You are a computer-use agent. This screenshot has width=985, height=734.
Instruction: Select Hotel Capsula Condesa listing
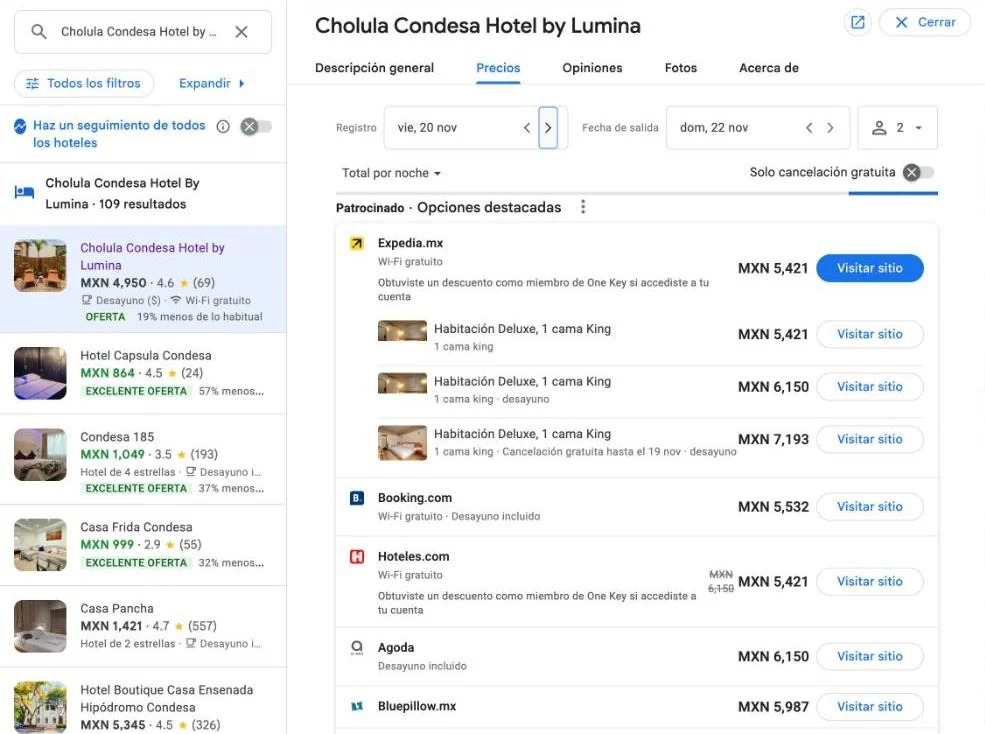tap(143, 373)
